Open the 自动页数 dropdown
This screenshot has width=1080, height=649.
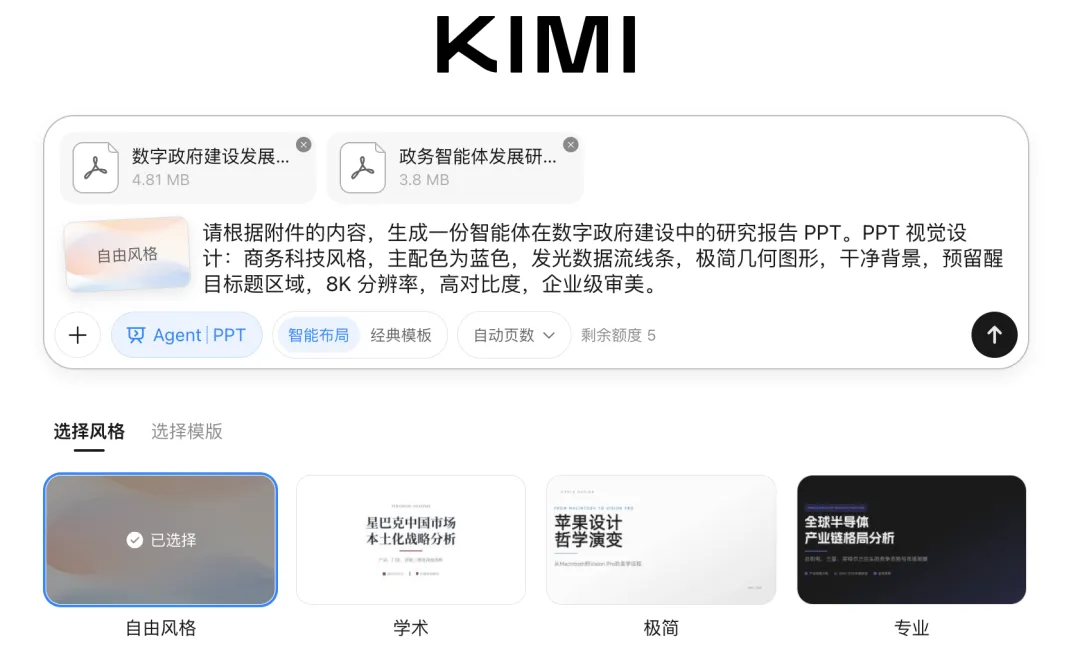pos(514,335)
